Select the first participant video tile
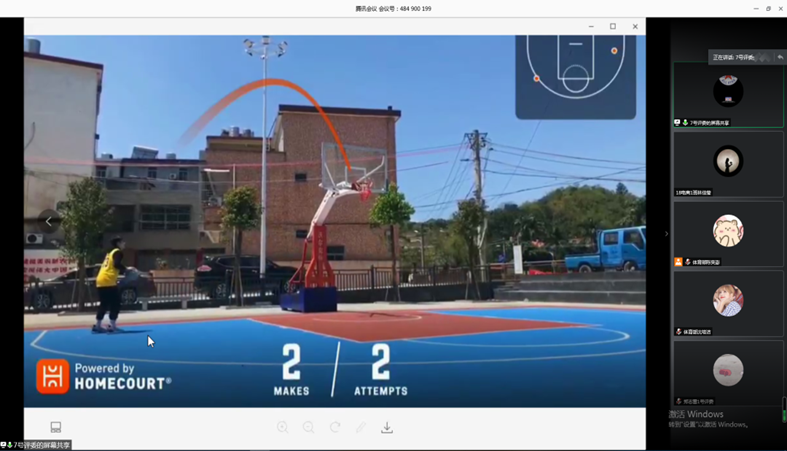The height and width of the screenshot is (451, 787). pos(728,94)
